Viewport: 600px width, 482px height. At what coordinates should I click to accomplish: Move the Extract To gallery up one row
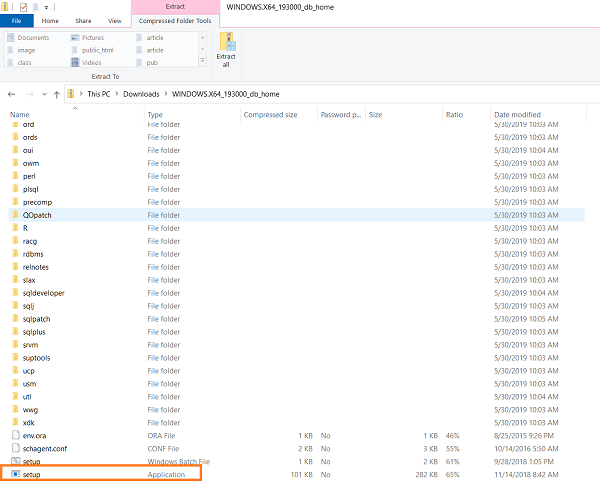point(203,37)
